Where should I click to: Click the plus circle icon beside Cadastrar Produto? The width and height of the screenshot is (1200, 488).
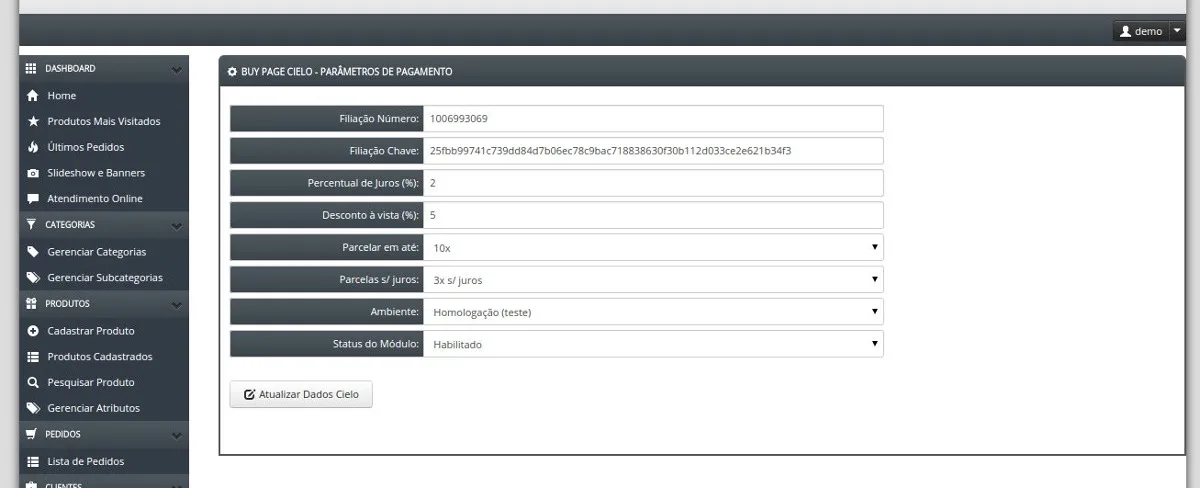pos(33,331)
